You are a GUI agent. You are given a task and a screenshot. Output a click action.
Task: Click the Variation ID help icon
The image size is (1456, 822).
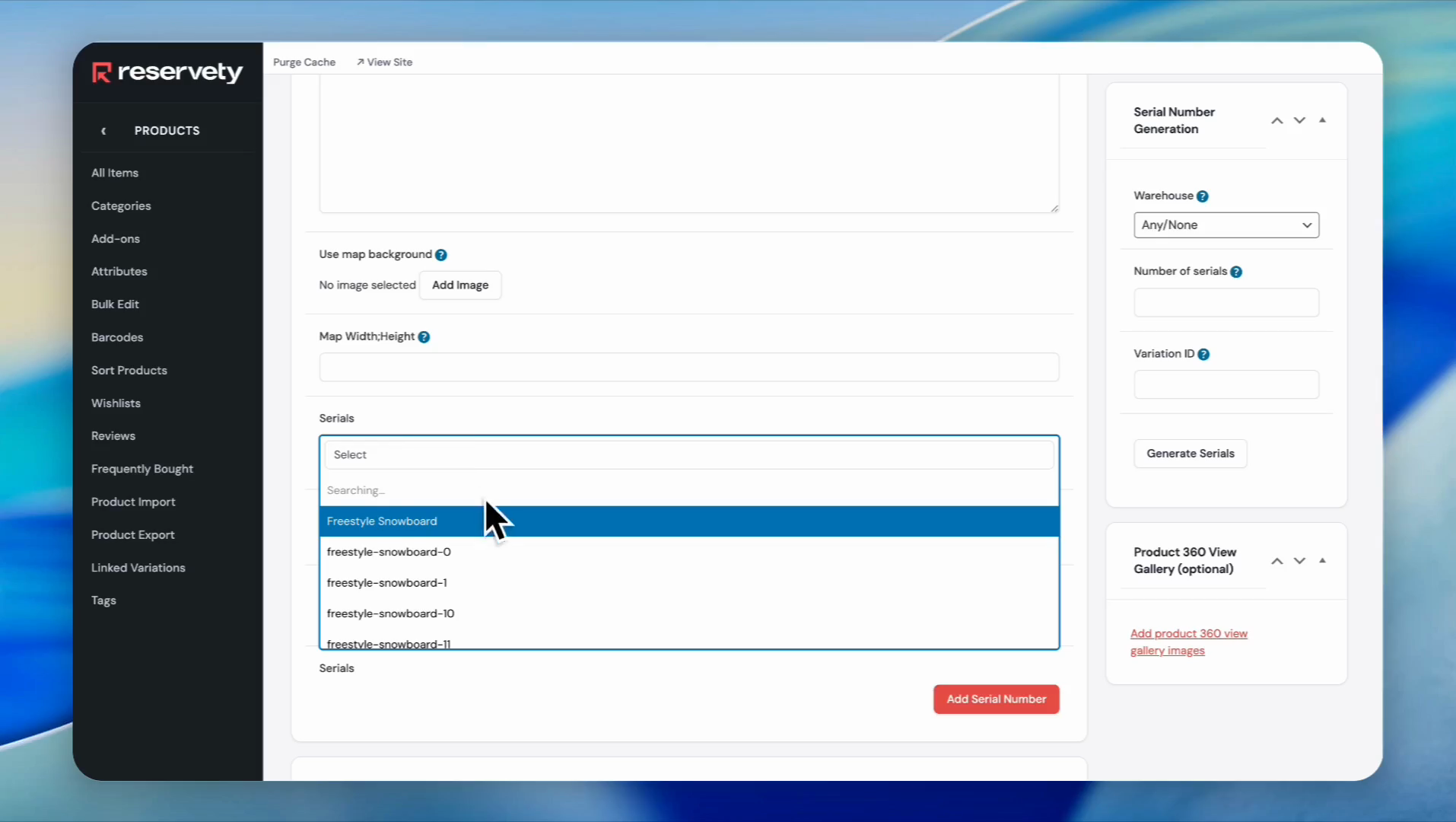point(1203,354)
